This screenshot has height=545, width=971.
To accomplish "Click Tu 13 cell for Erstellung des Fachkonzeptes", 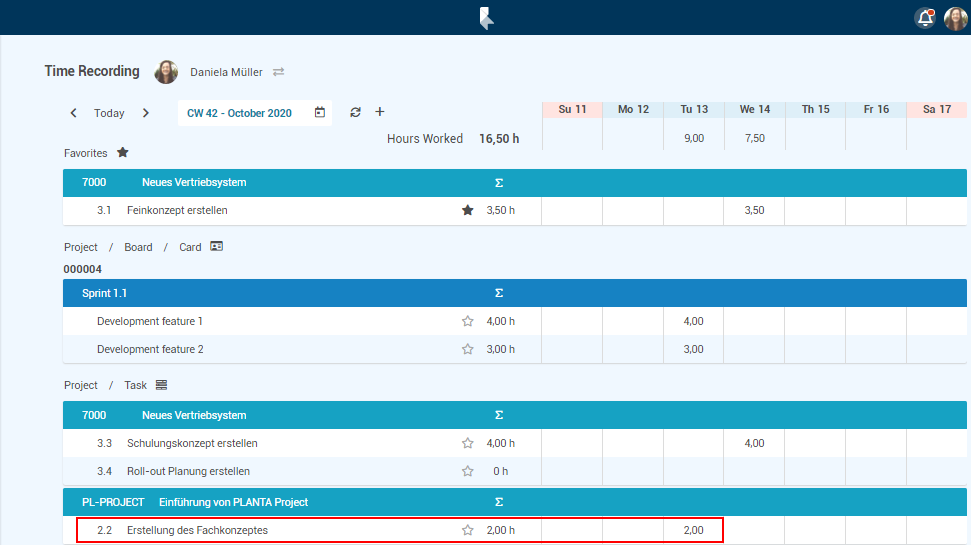I will pyautogui.click(x=693, y=530).
